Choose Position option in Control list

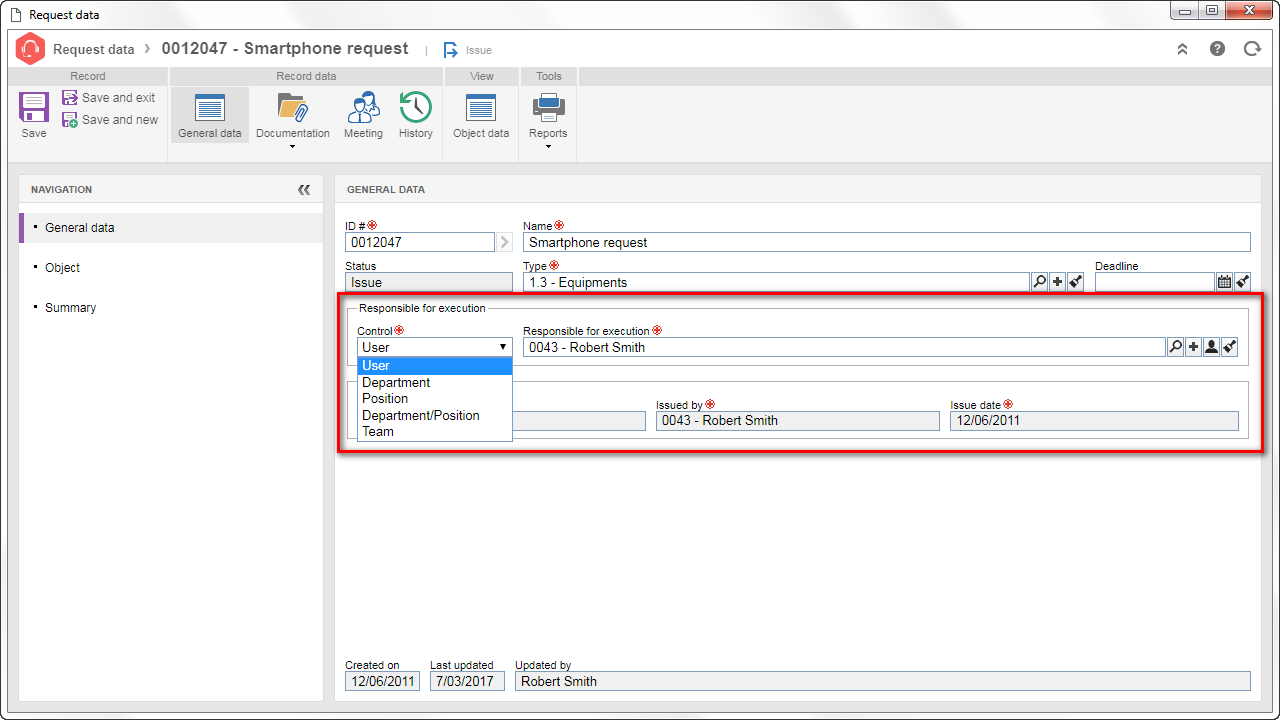point(435,398)
